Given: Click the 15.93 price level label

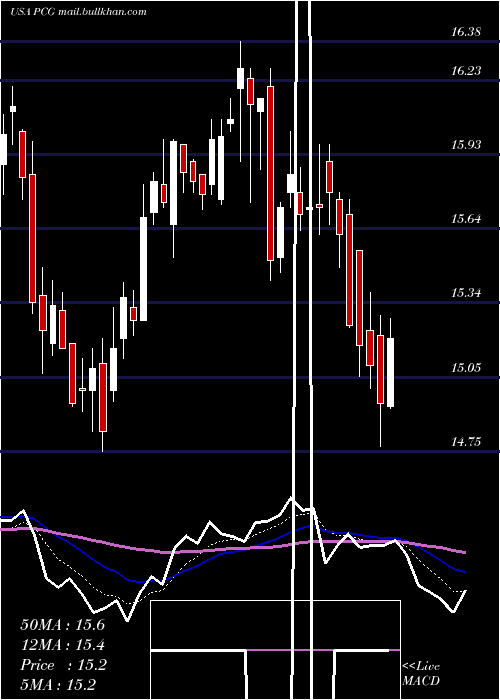Looking at the screenshot, I should pos(466,145).
